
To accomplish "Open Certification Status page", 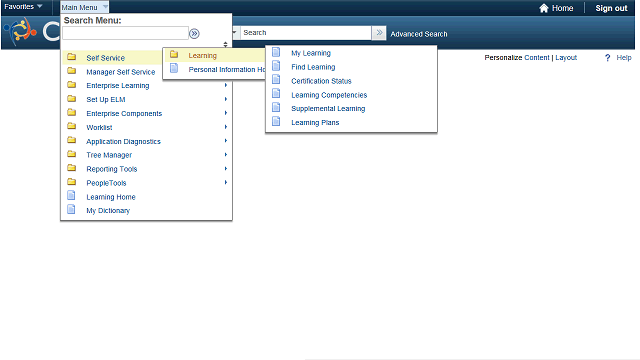I will click(321, 81).
